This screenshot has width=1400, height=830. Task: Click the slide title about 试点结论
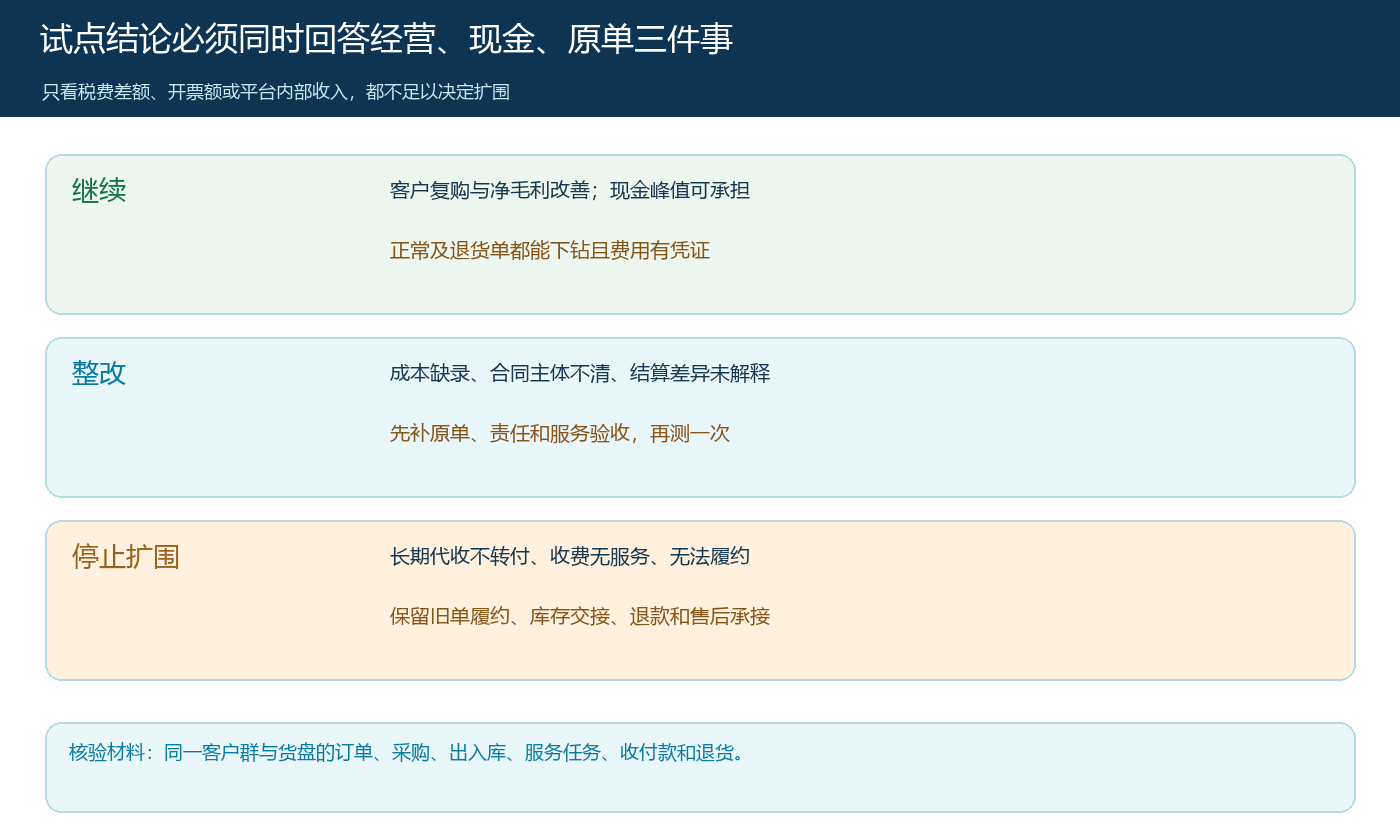click(387, 40)
